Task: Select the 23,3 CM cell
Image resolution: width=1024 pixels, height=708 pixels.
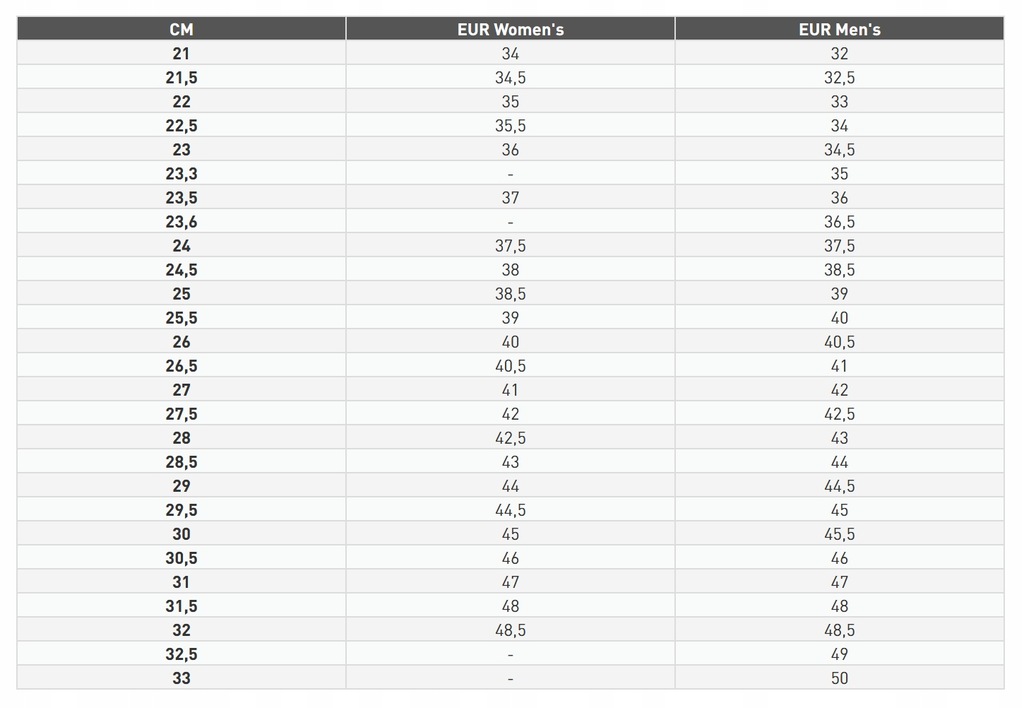Action: point(181,174)
